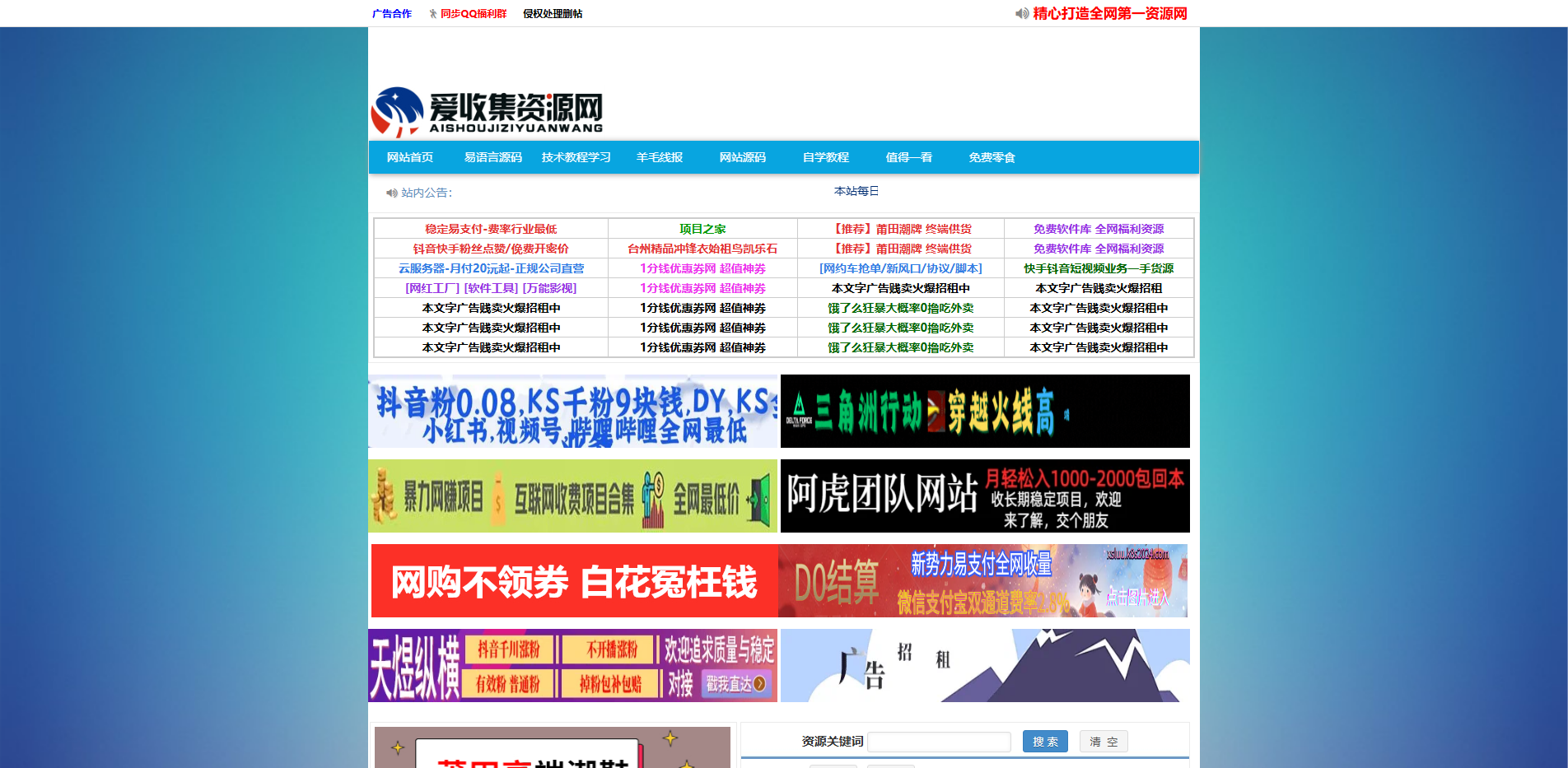Screen dimensions: 1568x768
Task: Click the 清空 clear button
Action: (1103, 741)
